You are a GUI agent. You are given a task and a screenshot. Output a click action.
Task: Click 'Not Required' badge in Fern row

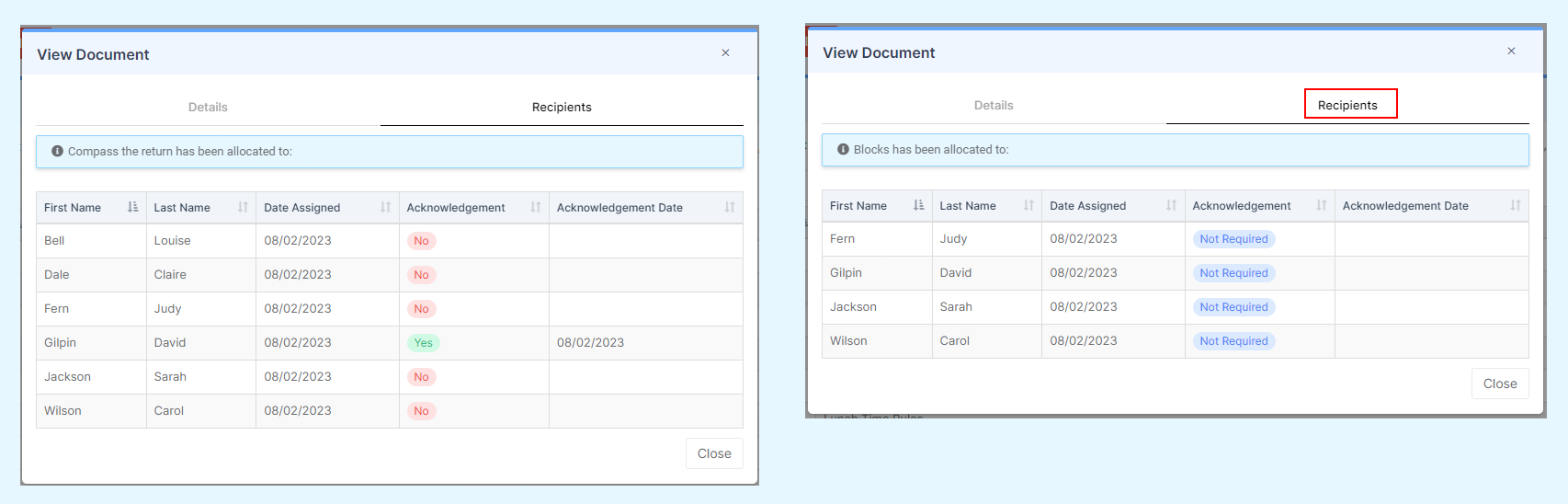click(x=1233, y=239)
